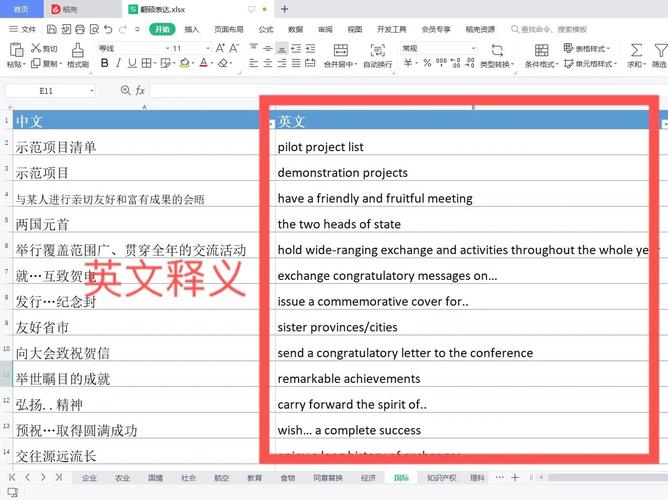Open the filter dropdown on 中文 header
Viewport: 668px width, 500px height.
271,123
